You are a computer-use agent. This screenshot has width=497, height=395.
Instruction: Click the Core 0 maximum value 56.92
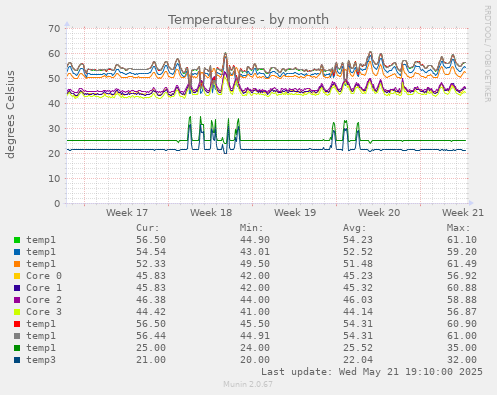pos(462,276)
